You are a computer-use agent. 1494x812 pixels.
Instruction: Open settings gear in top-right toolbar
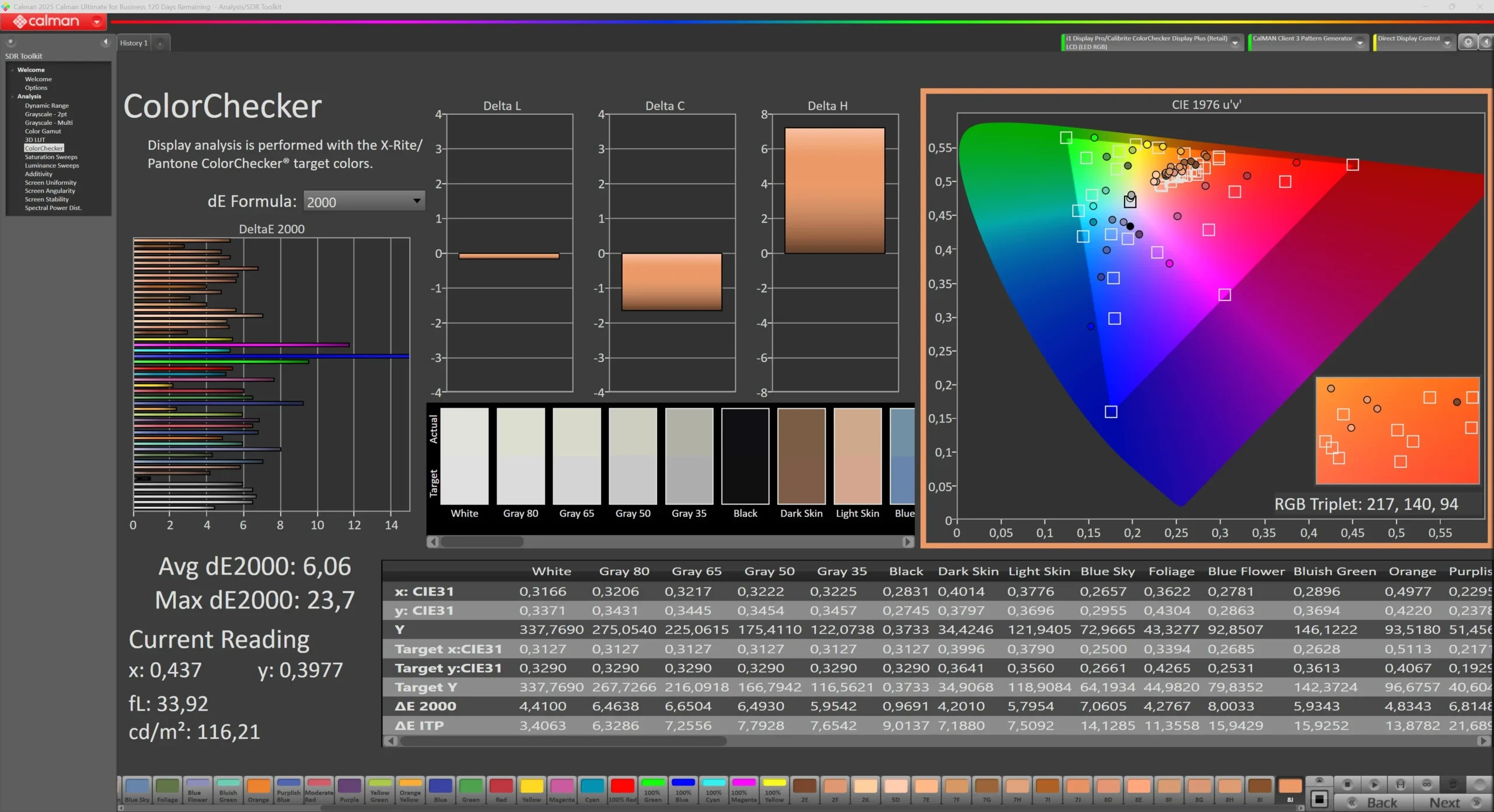1468,42
